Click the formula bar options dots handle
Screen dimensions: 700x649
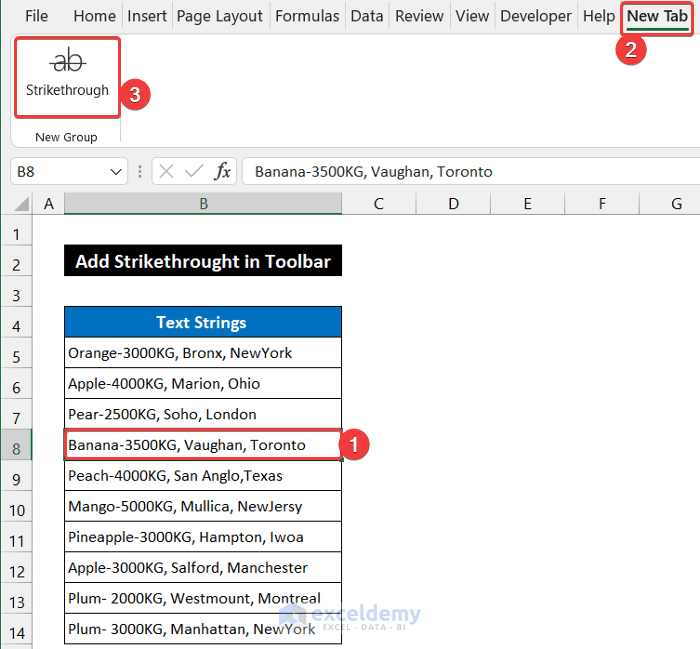140,171
